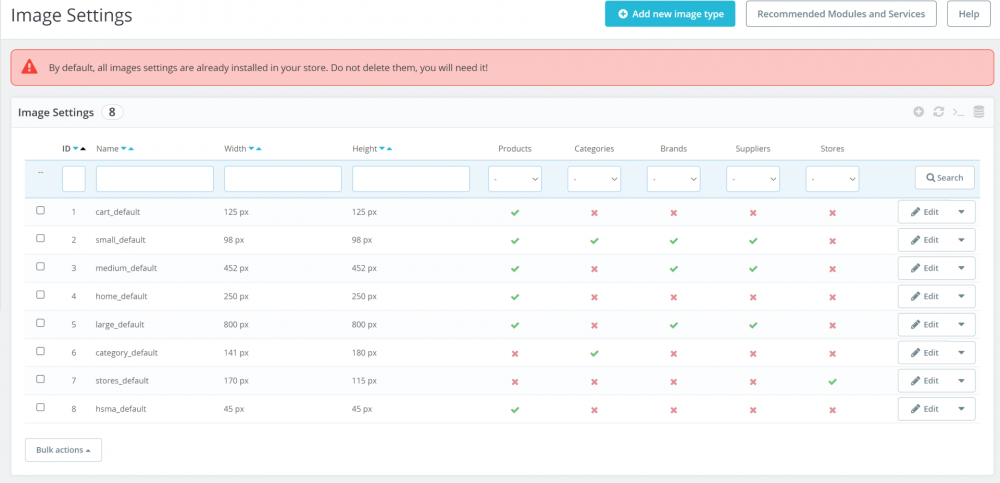Screen dimensions: 1000x483
Task: Select the medium_default row checkbox
Action: (40, 267)
